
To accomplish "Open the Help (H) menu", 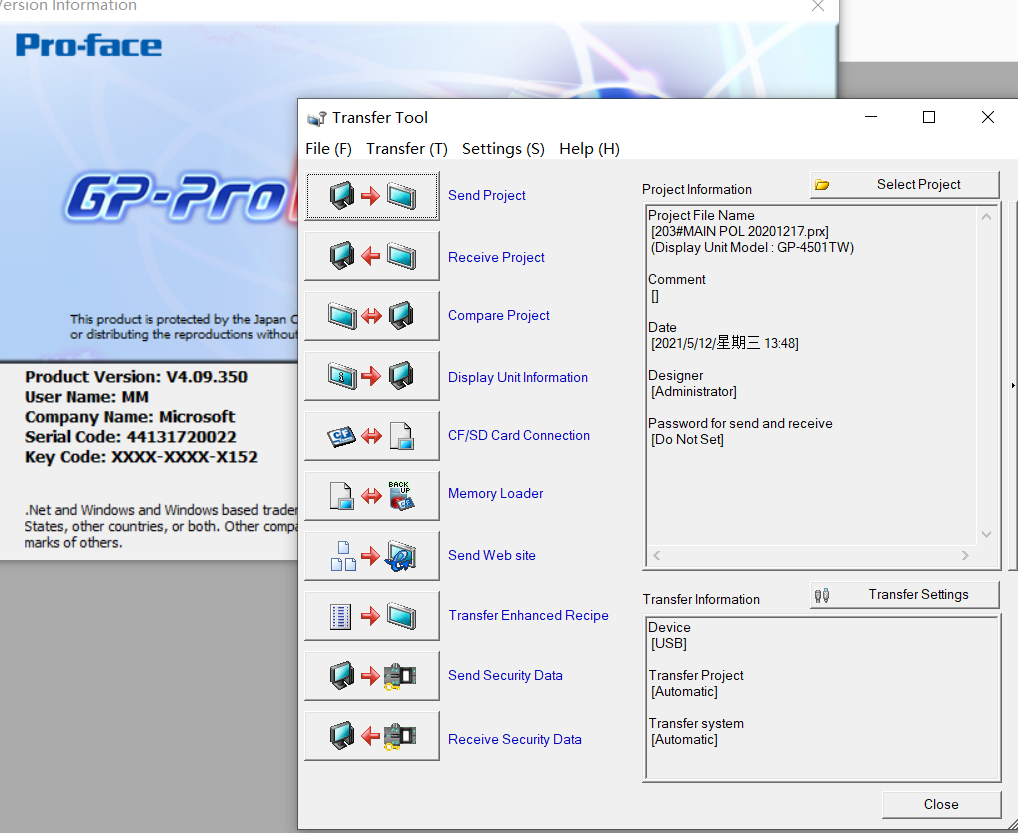I will pos(589,149).
